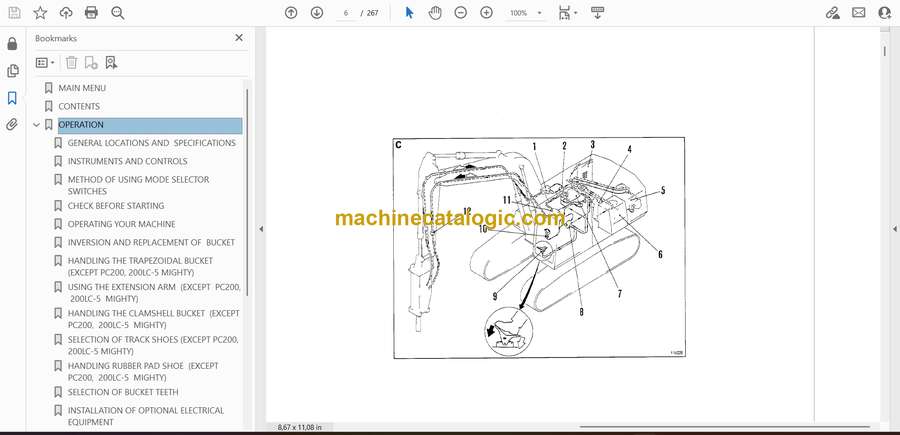Viewport: 900px width, 435px height.
Task: Open CHECK BEFORE STARTING bookmark
Action: (116, 205)
